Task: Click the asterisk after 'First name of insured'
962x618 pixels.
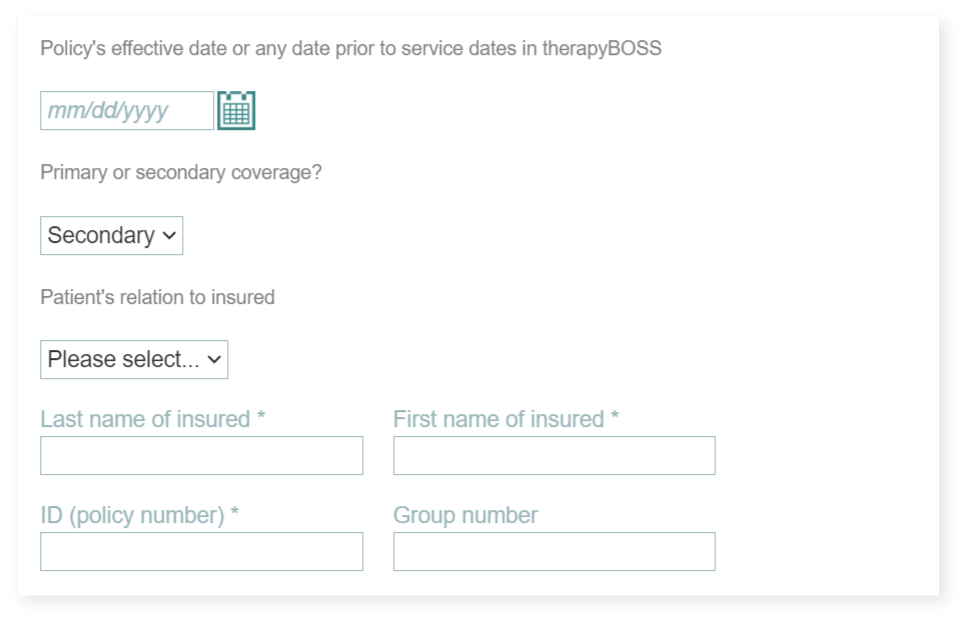Action: click(615, 419)
